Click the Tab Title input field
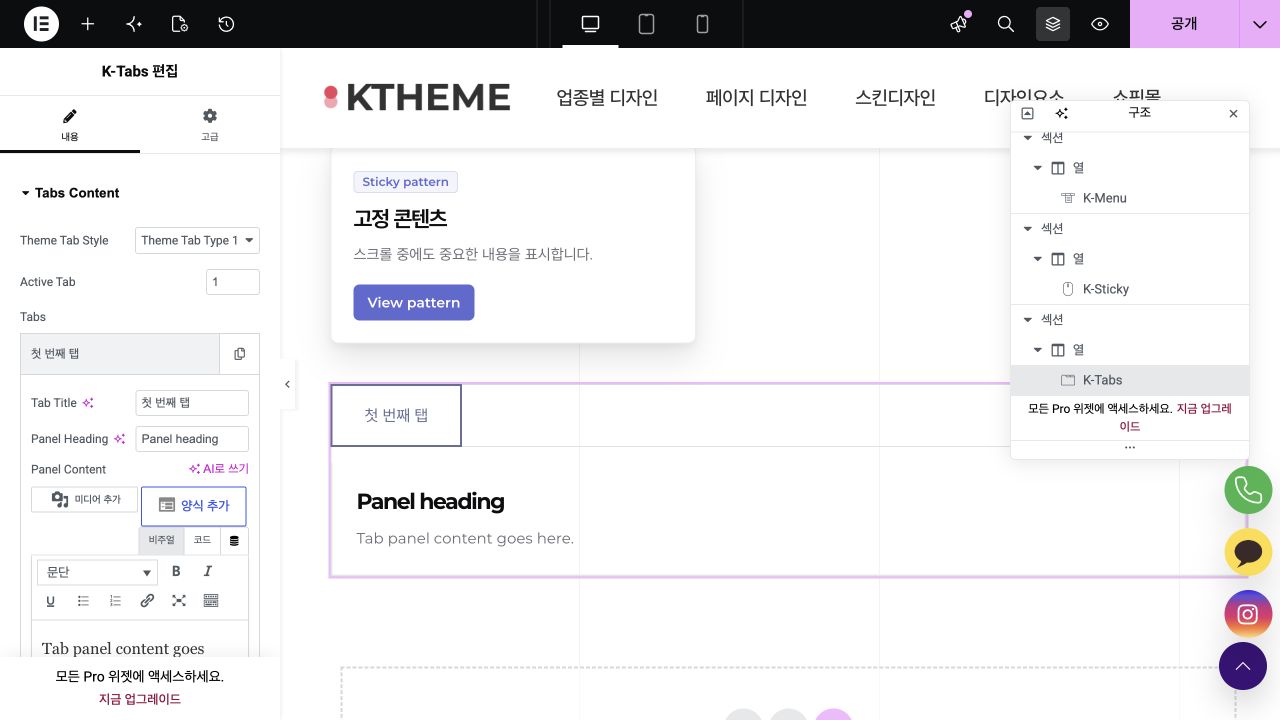 (192, 403)
